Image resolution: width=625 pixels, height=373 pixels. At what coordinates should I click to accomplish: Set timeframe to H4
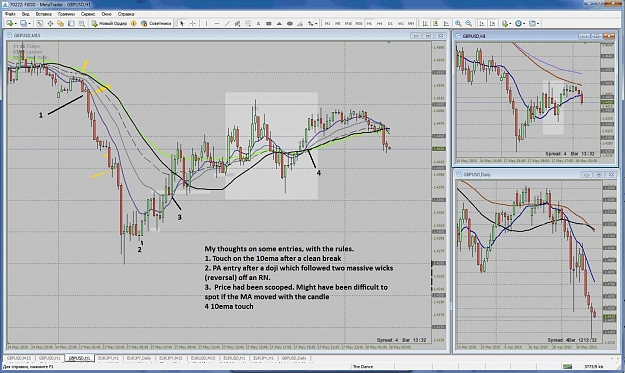point(379,24)
